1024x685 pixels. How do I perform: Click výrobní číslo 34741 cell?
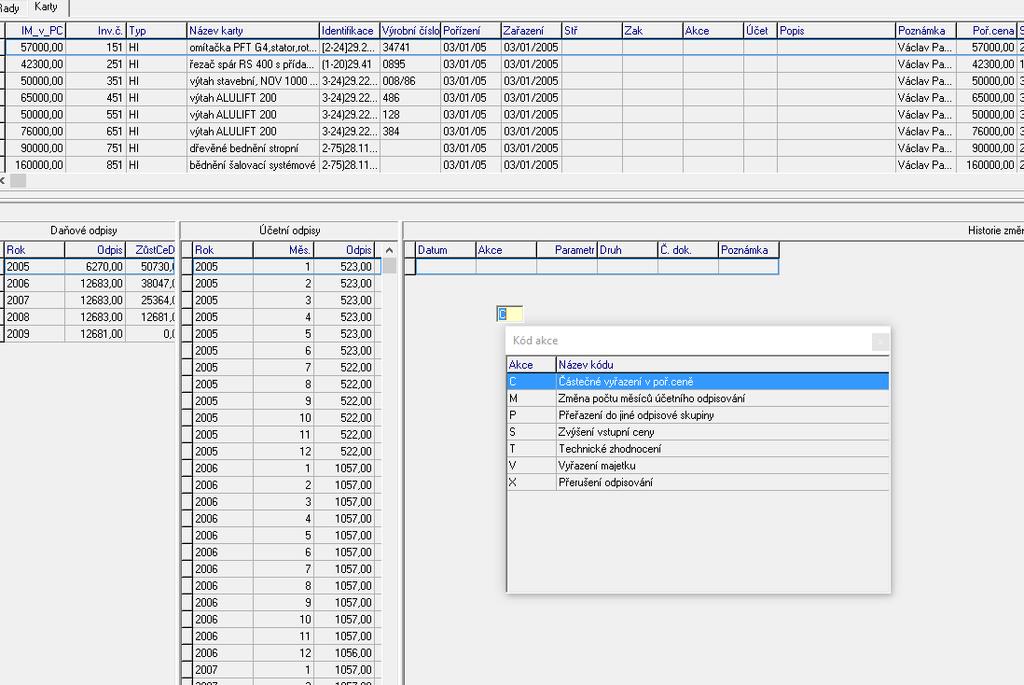[x=410, y=48]
